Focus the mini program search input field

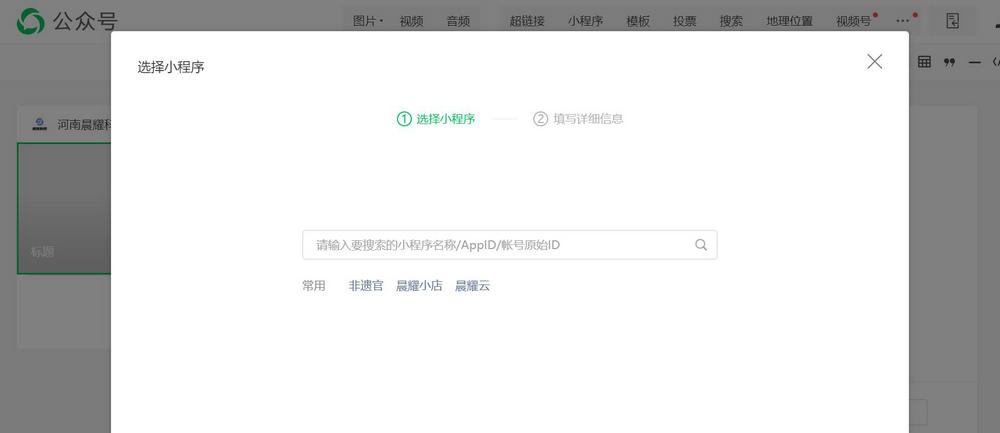coord(510,245)
